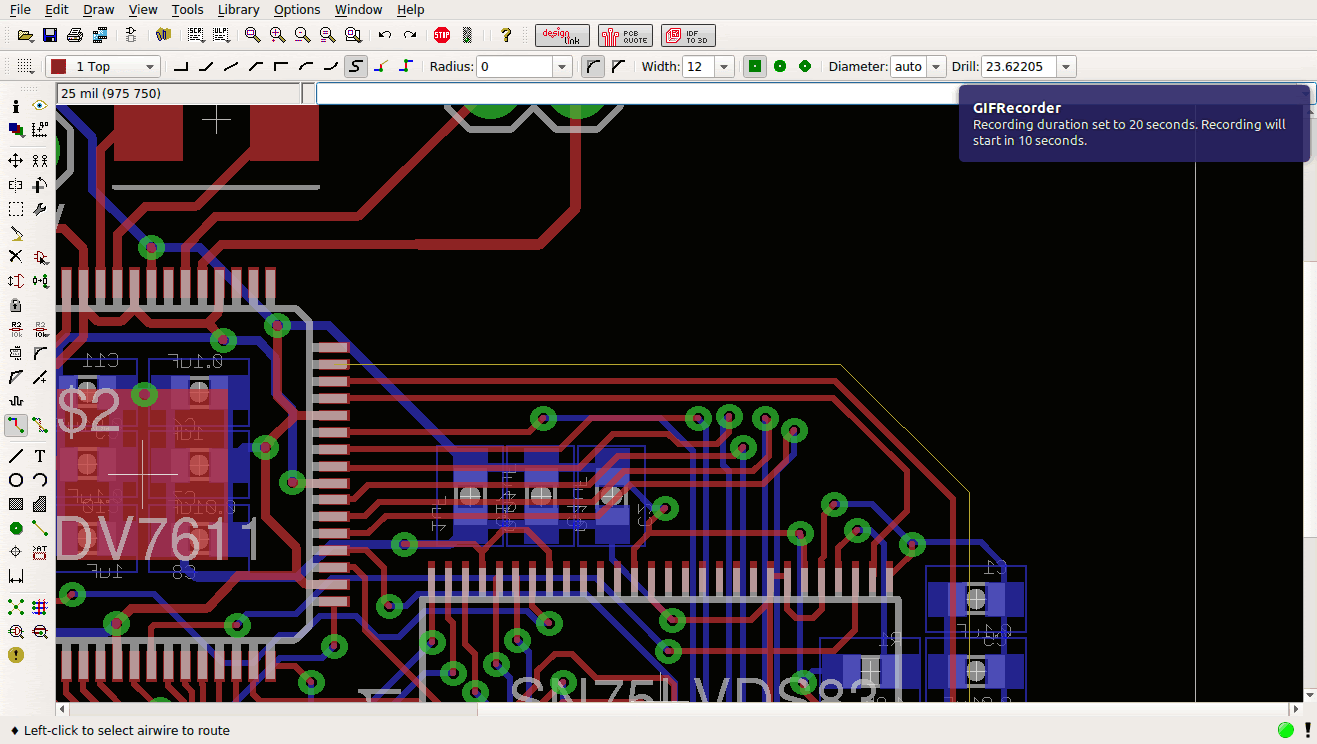Select the Delete tool (X icon)
The image size is (1317, 744).
pos(16,257)
